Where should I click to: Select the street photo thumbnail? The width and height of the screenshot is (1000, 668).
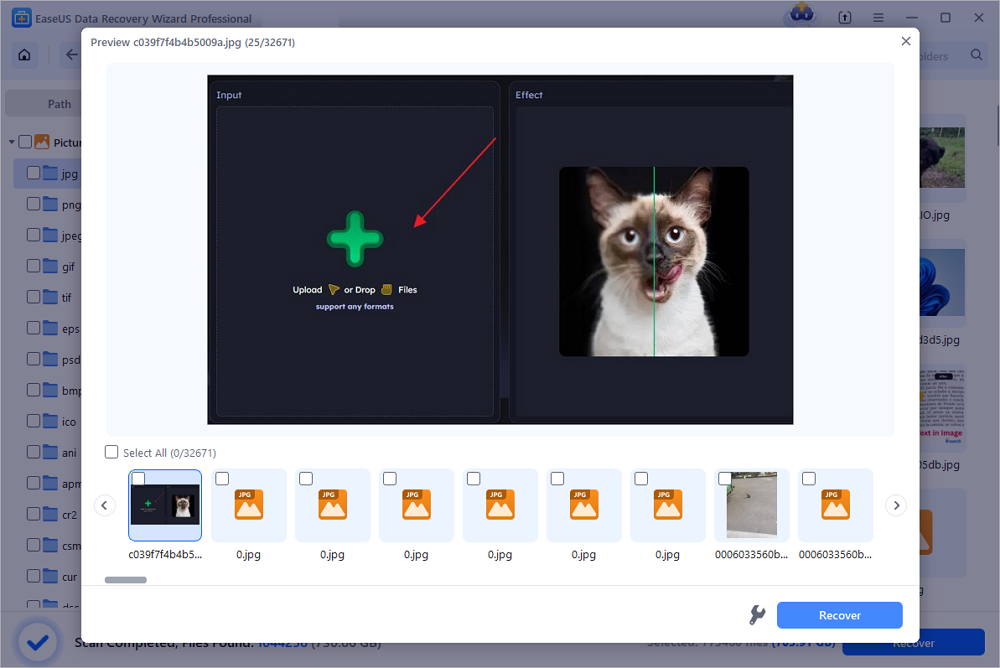pyautogui.click(x=752, y=506)
